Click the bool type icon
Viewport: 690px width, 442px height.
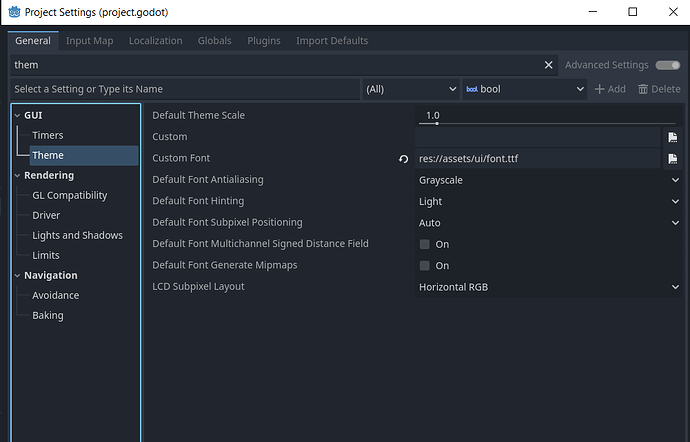tap(472, 89)
